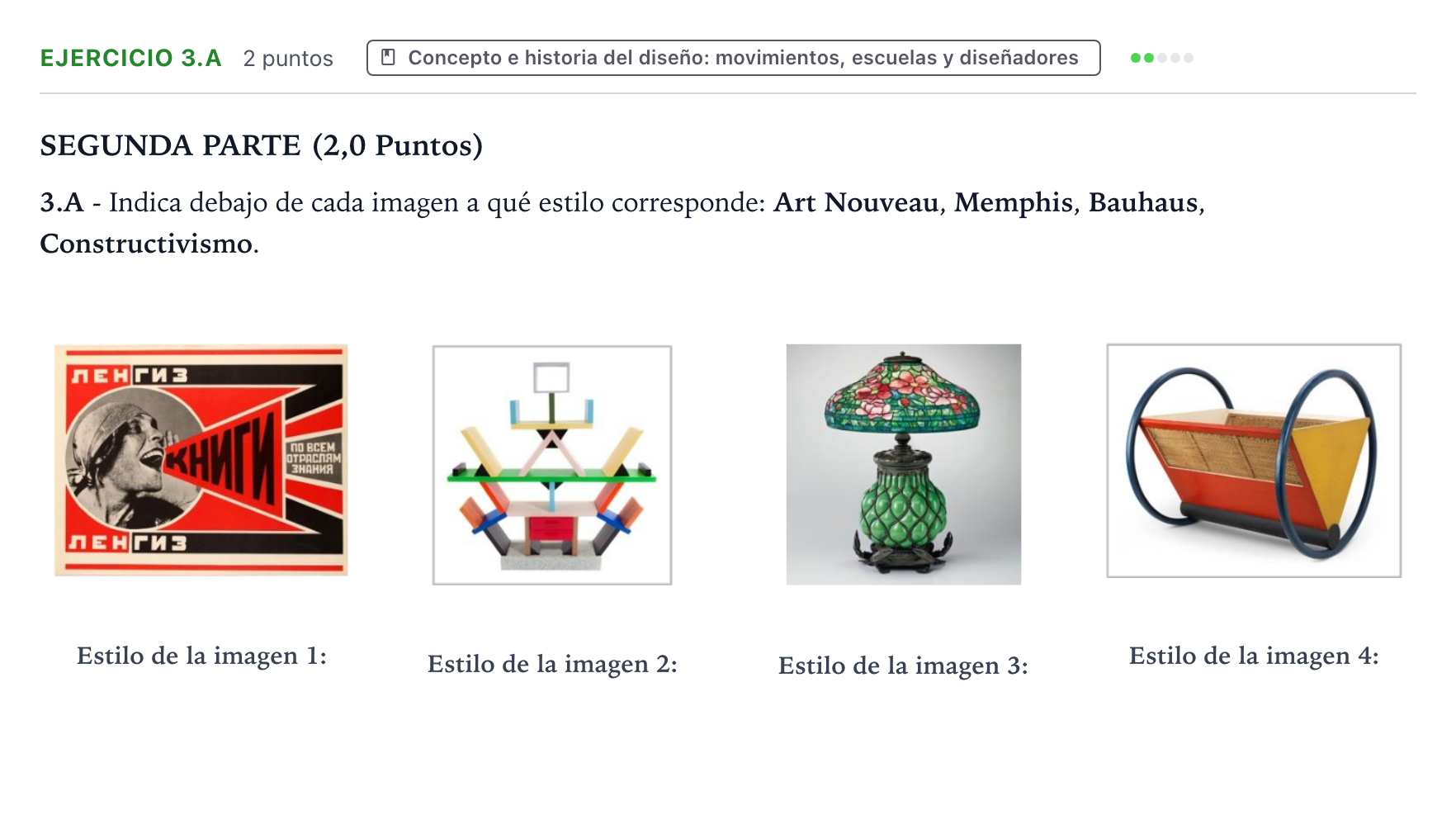Screen dimensions: 1456x834
Task: Click the last grey difficulty dot
Action: click(1188, 58)
